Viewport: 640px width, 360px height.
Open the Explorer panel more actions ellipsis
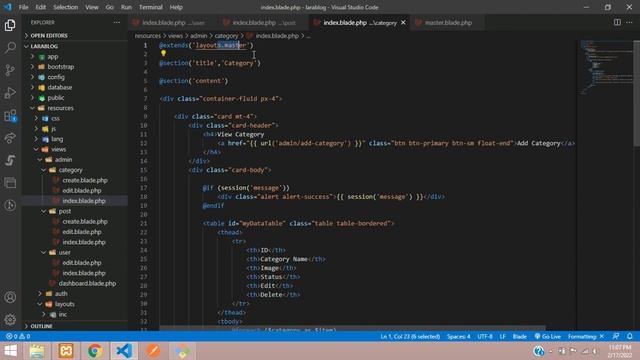point(117,22)
